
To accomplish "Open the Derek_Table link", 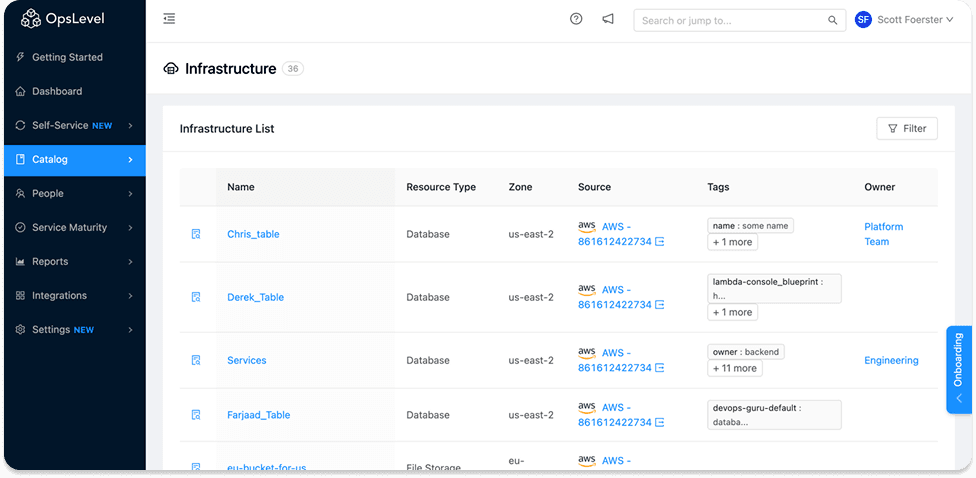I will coord(255,297).
